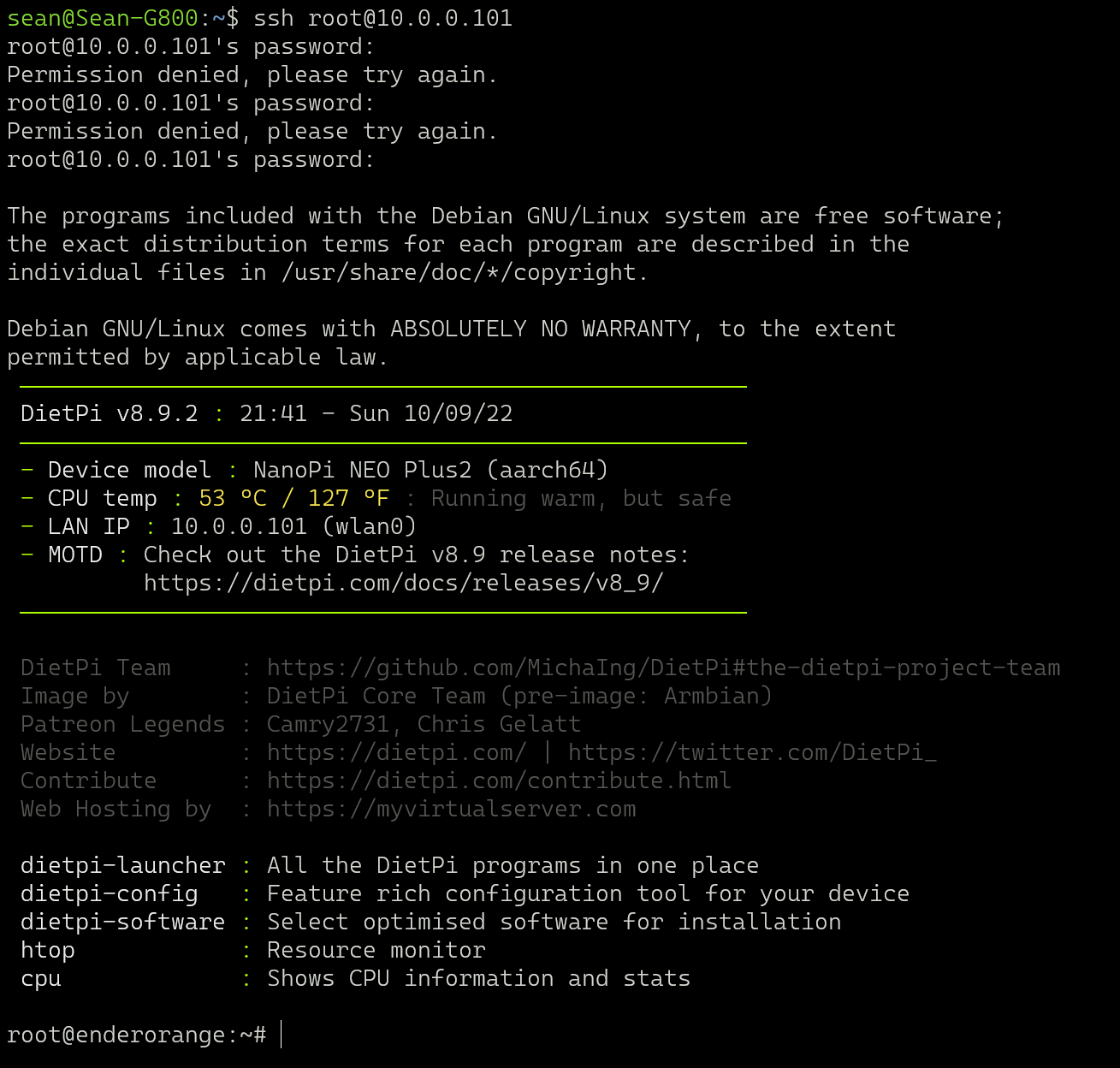Open the dietpi.com website link
Viewport: 1120px width, 1068px height.
pyautogui.click(x=396, y=752)
